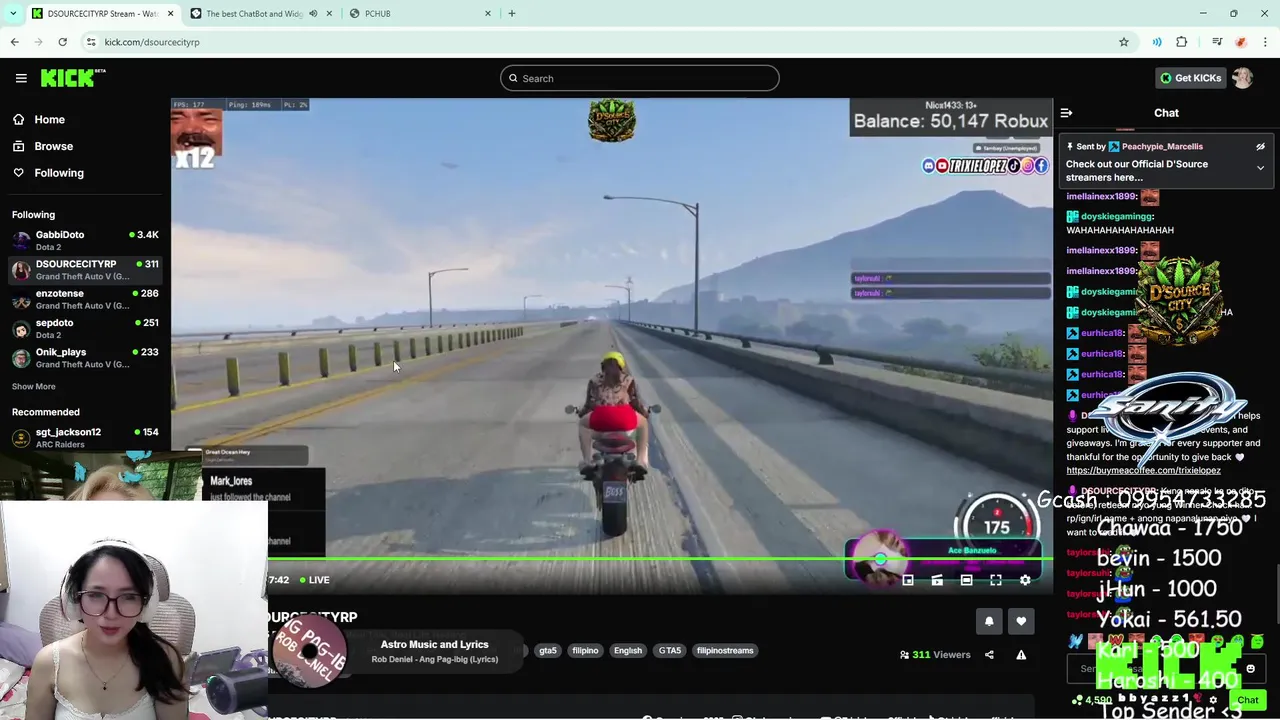The image size is (1280, 720).
Task: Open the chat emote picker
Action: tap(1250, 669)
